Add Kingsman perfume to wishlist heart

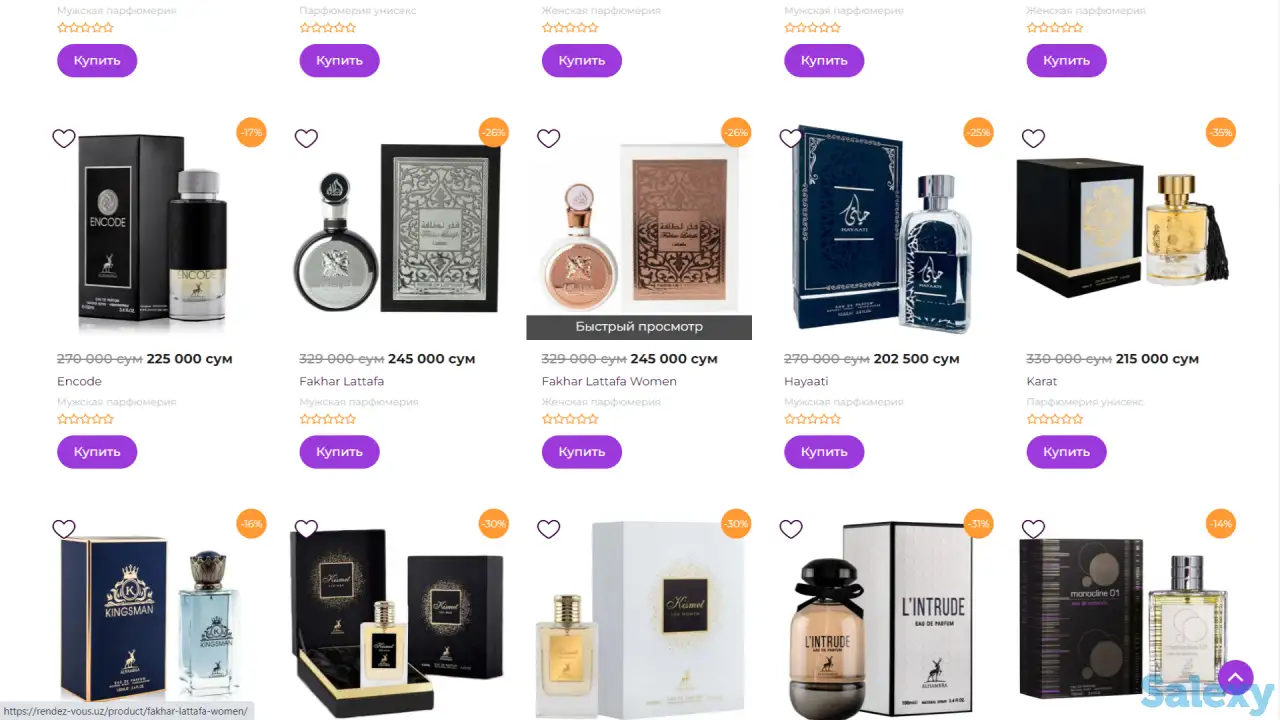(64, 529)
